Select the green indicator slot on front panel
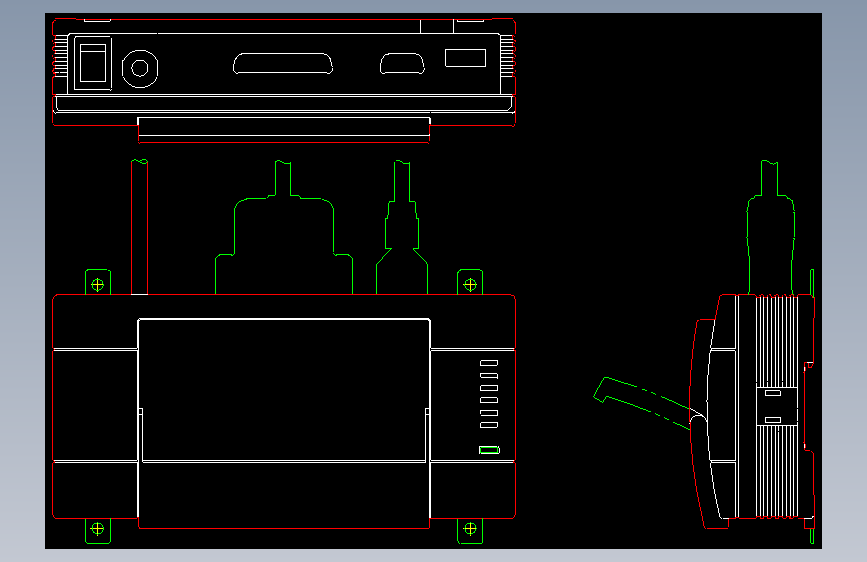This screenshot has height=562, width=867. 489,450
